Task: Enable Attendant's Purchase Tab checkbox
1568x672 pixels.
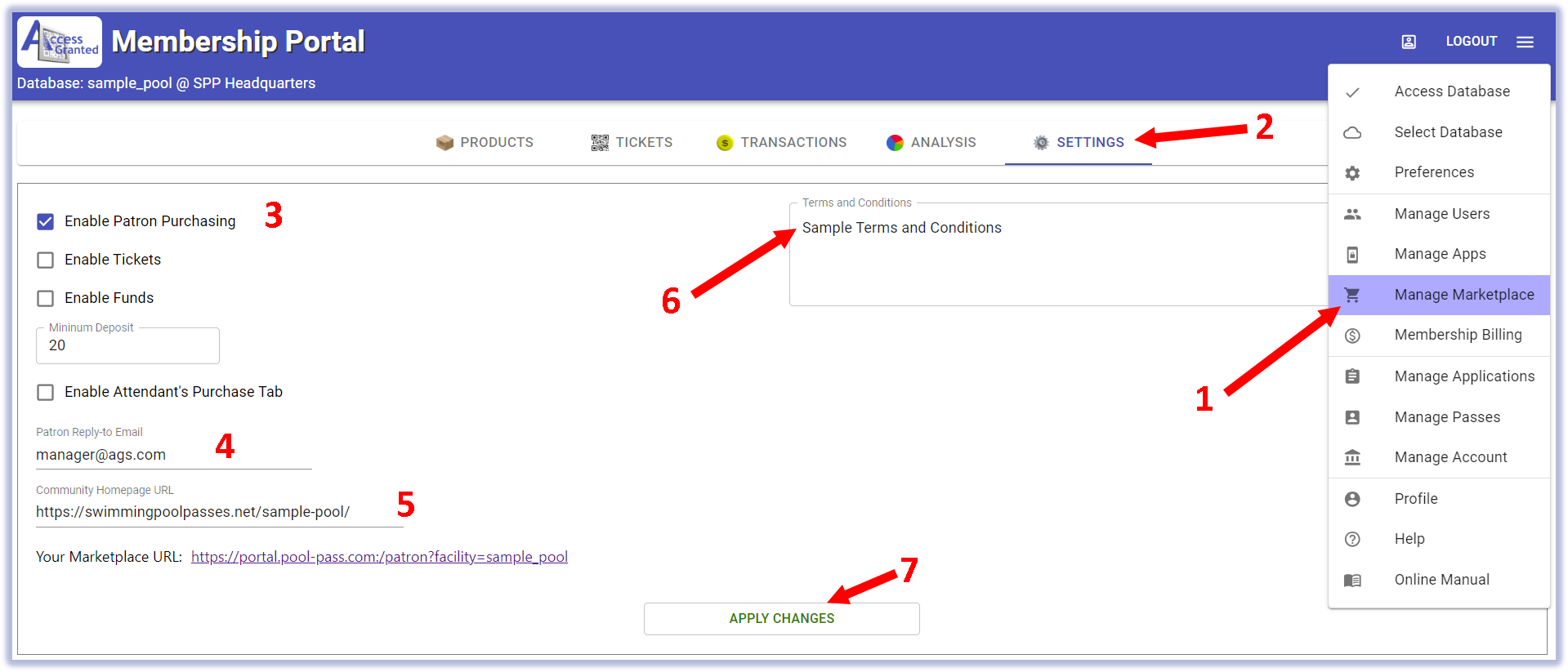Action: coord(46,392)
